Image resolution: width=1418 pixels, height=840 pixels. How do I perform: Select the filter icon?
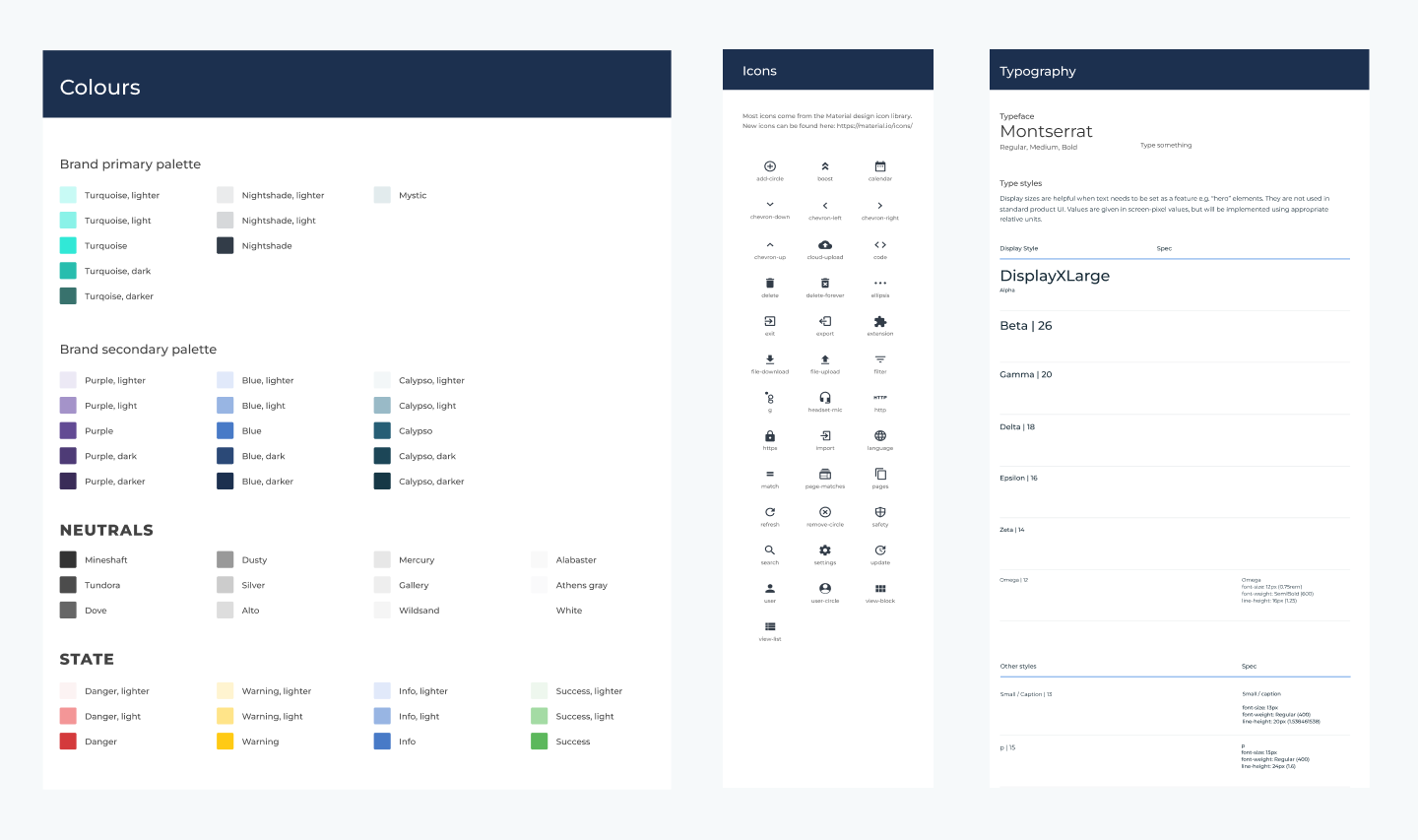click(879, 358)
